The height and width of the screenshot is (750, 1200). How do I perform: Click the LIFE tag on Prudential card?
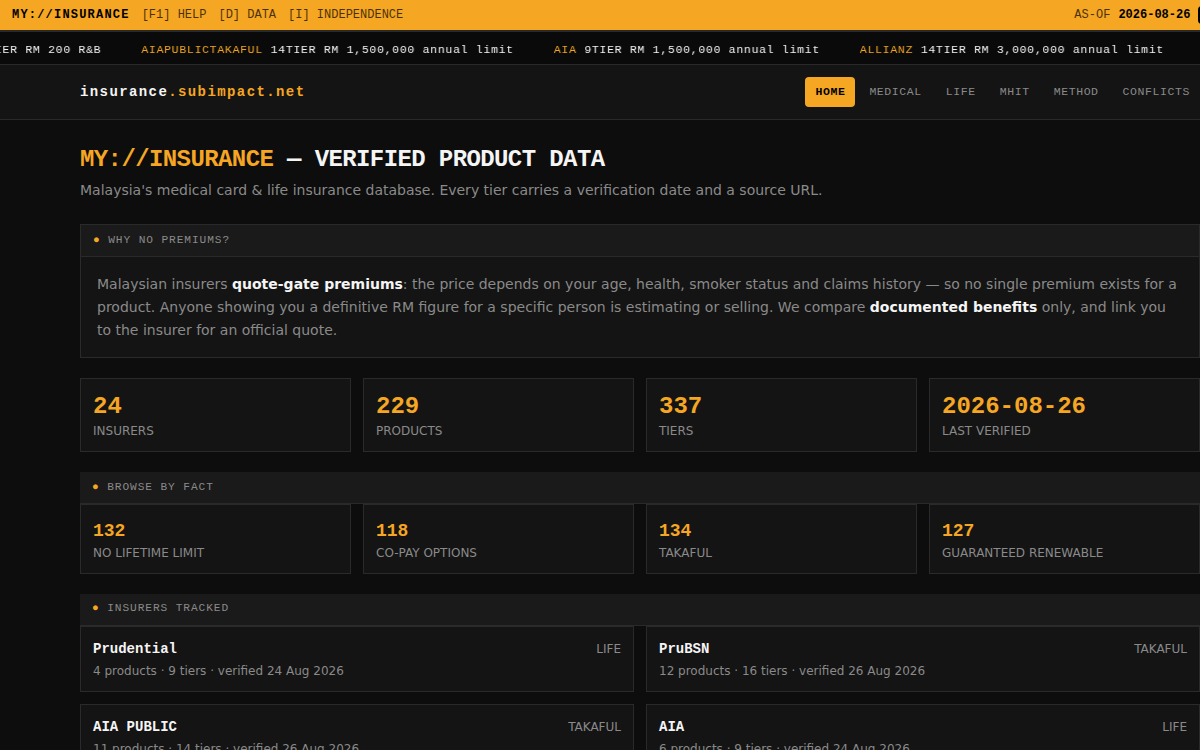tap(609, 649)
